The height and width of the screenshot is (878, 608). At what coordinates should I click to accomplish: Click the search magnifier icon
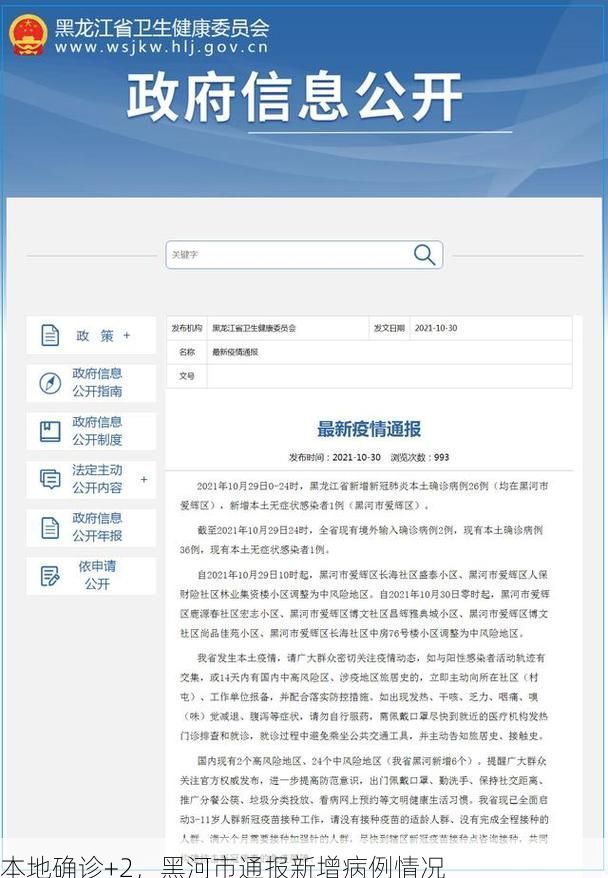(424, 254)
